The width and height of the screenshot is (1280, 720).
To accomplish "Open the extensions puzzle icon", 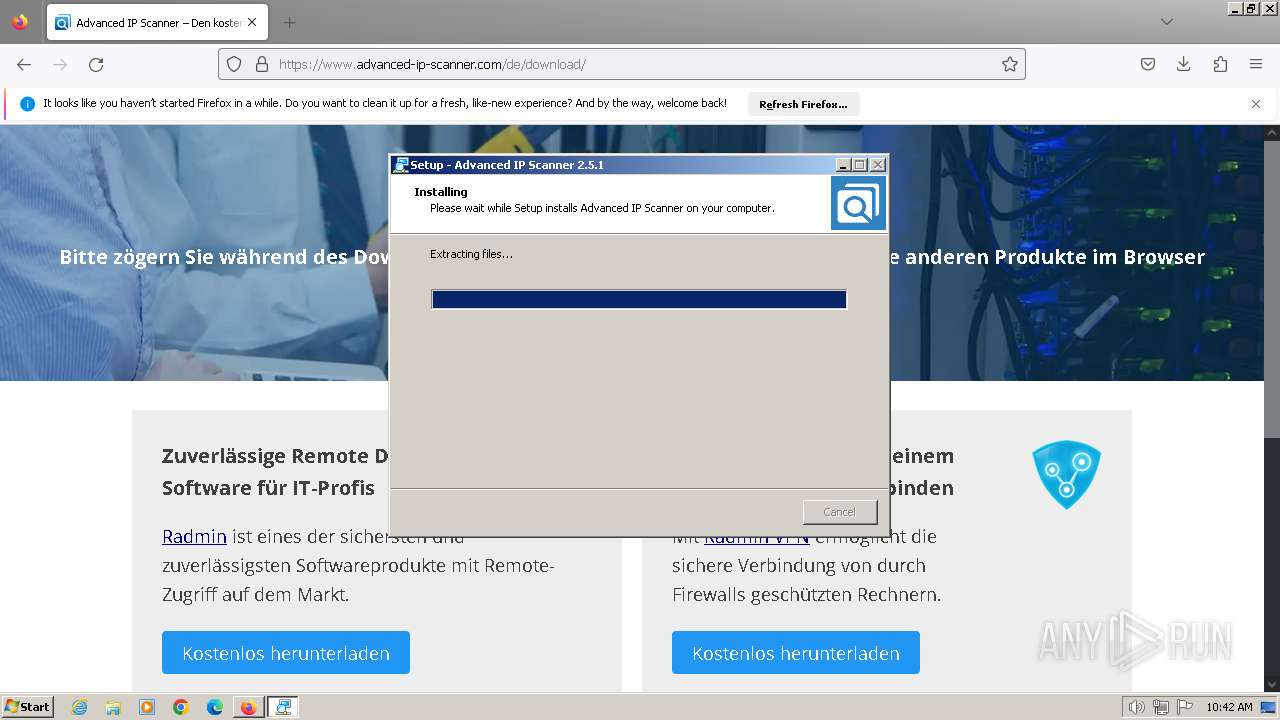I will pos(1220,64).
